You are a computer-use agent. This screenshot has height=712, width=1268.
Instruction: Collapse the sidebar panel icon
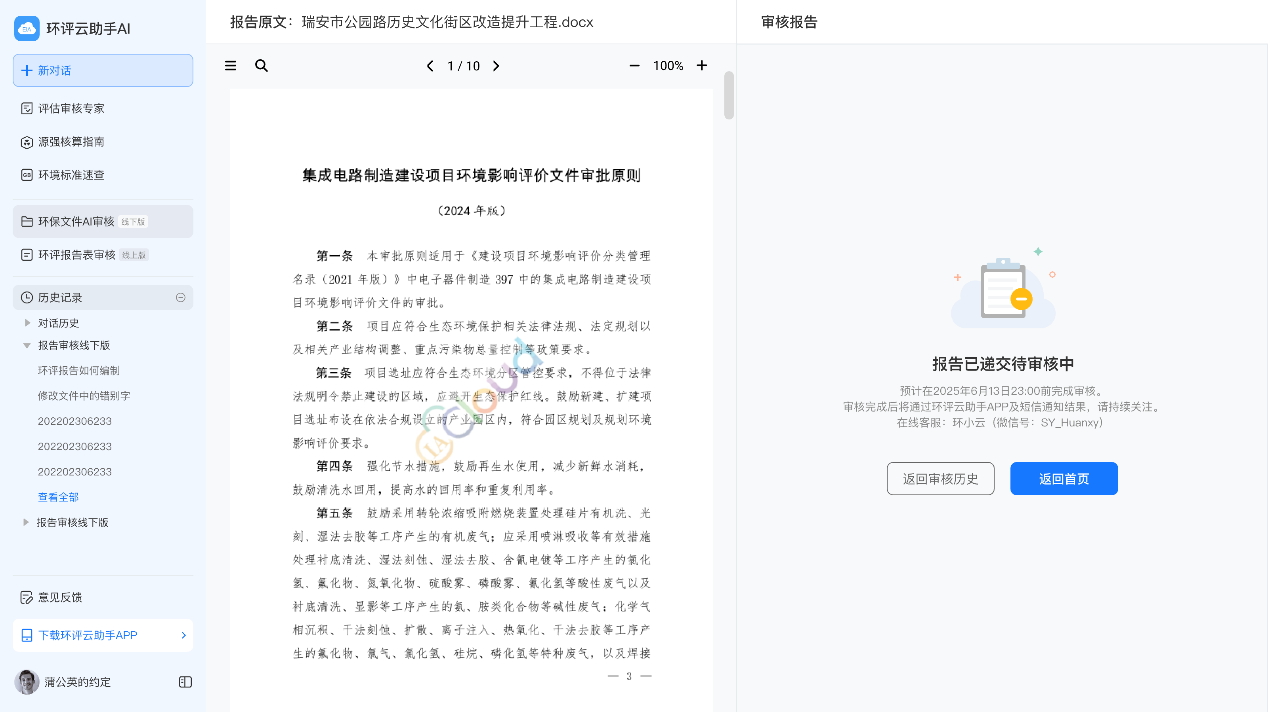click(185, 682)
